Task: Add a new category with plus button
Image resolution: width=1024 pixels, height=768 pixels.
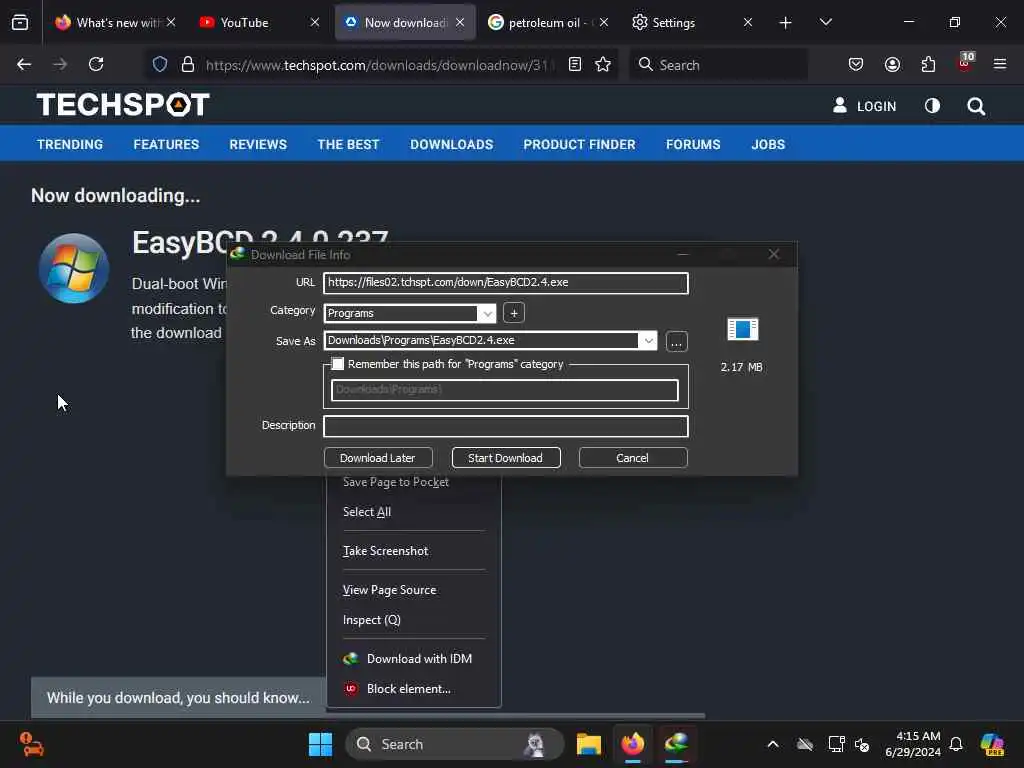Action: 514,313
